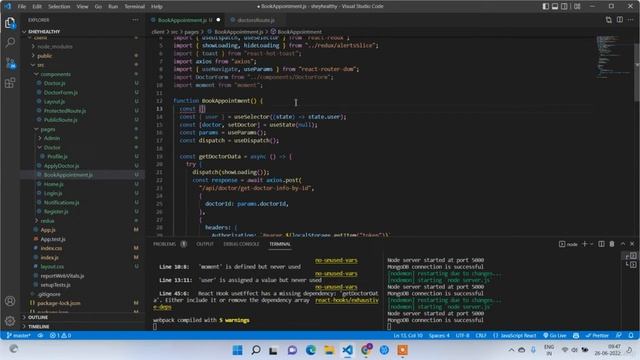The width and height of the screenshot is (640, 360).
Task: Click Spaces: 4 indentation setting
Action: [439, 336]
